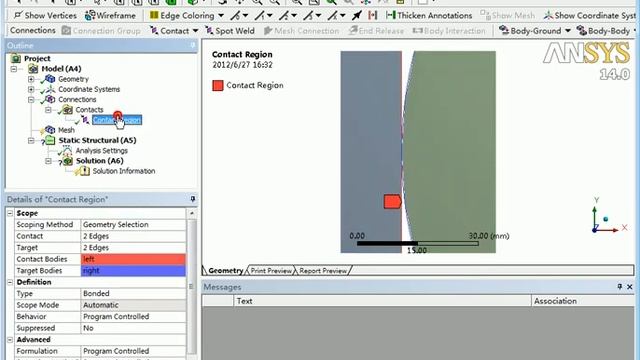Viewport: 640px width, 360px height.
Task: Switch to the Report Preview tab
Action: (x=323, y=271)
